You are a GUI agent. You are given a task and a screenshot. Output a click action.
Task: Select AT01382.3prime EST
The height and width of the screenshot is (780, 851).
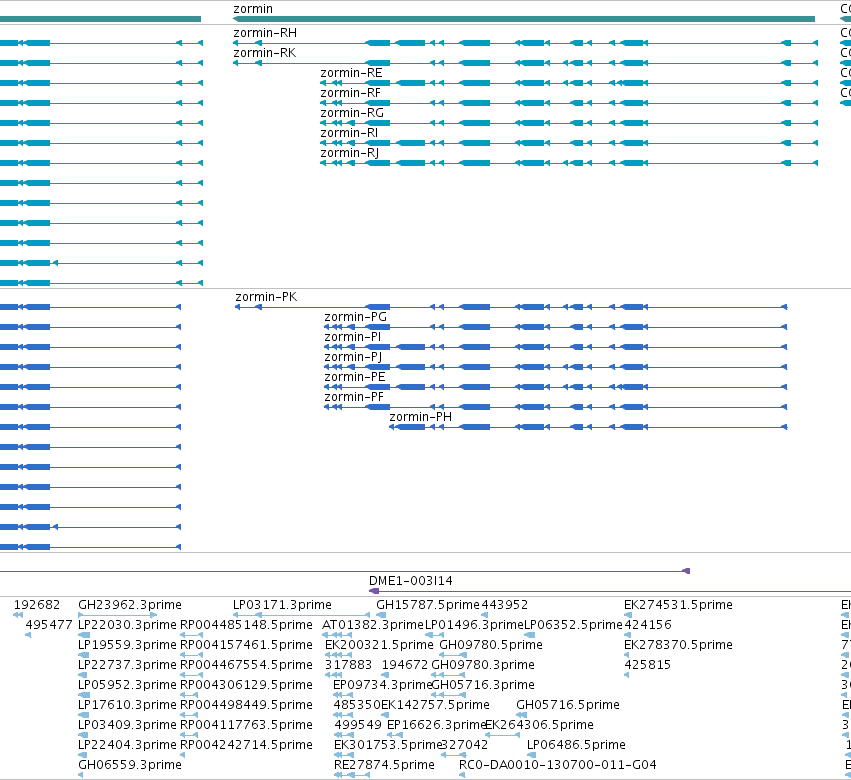click(x=373, y=625)
